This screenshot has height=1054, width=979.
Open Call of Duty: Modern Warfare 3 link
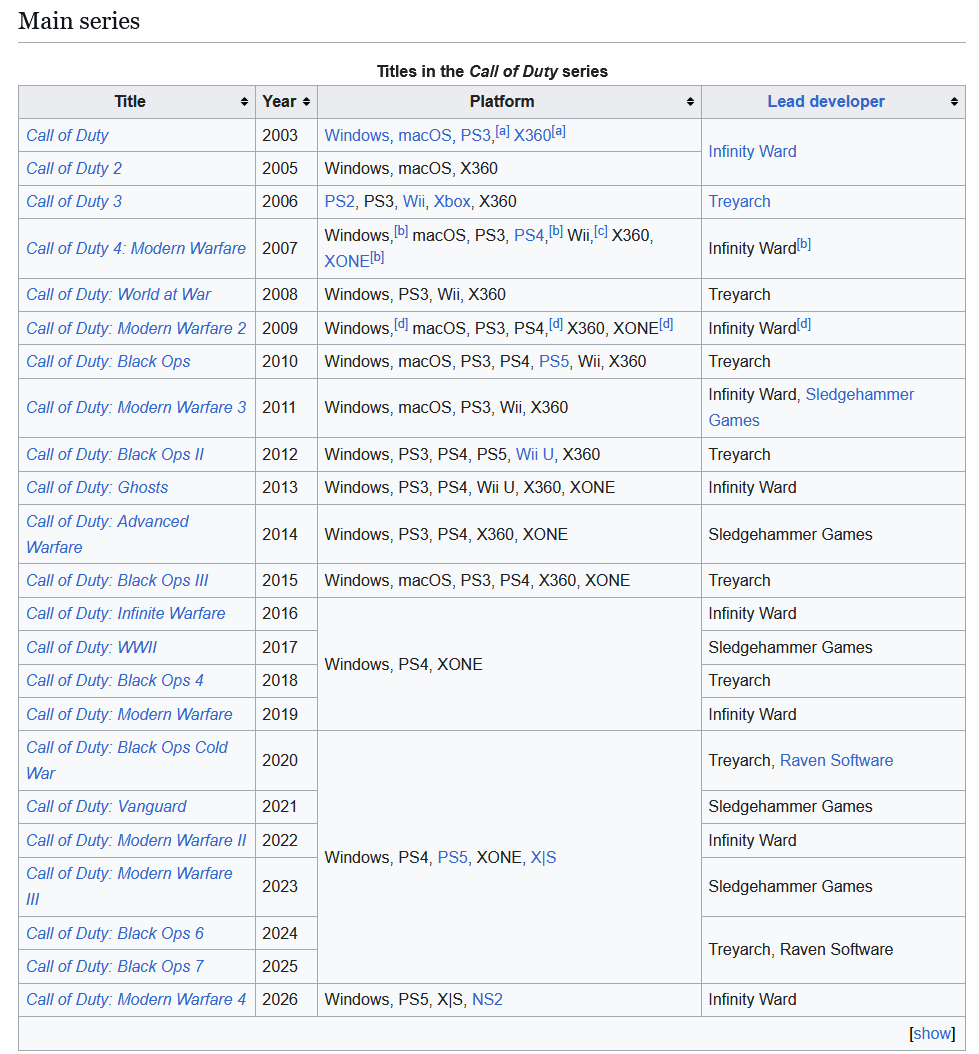click(136, 407)
